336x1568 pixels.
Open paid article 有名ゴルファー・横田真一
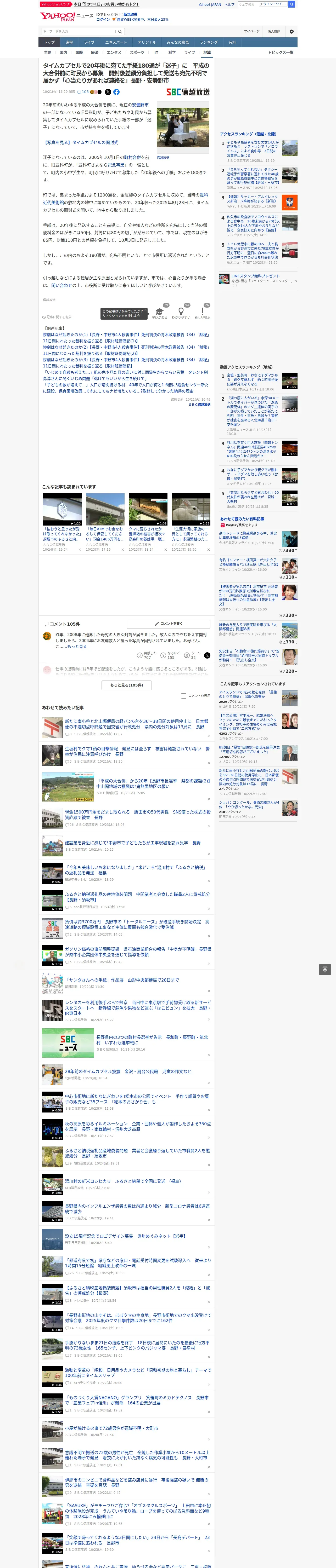point(249,562)
